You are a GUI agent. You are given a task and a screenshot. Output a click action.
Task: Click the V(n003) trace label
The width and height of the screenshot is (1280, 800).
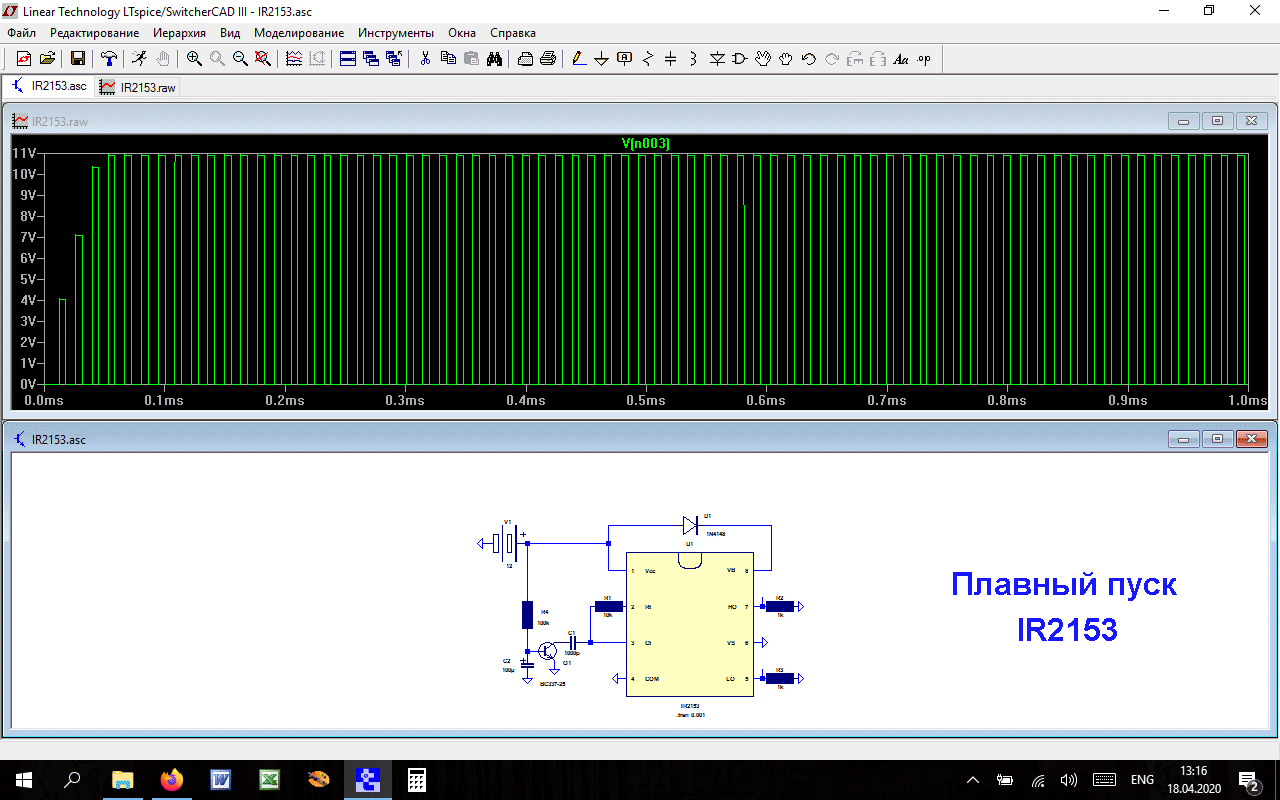645,144
